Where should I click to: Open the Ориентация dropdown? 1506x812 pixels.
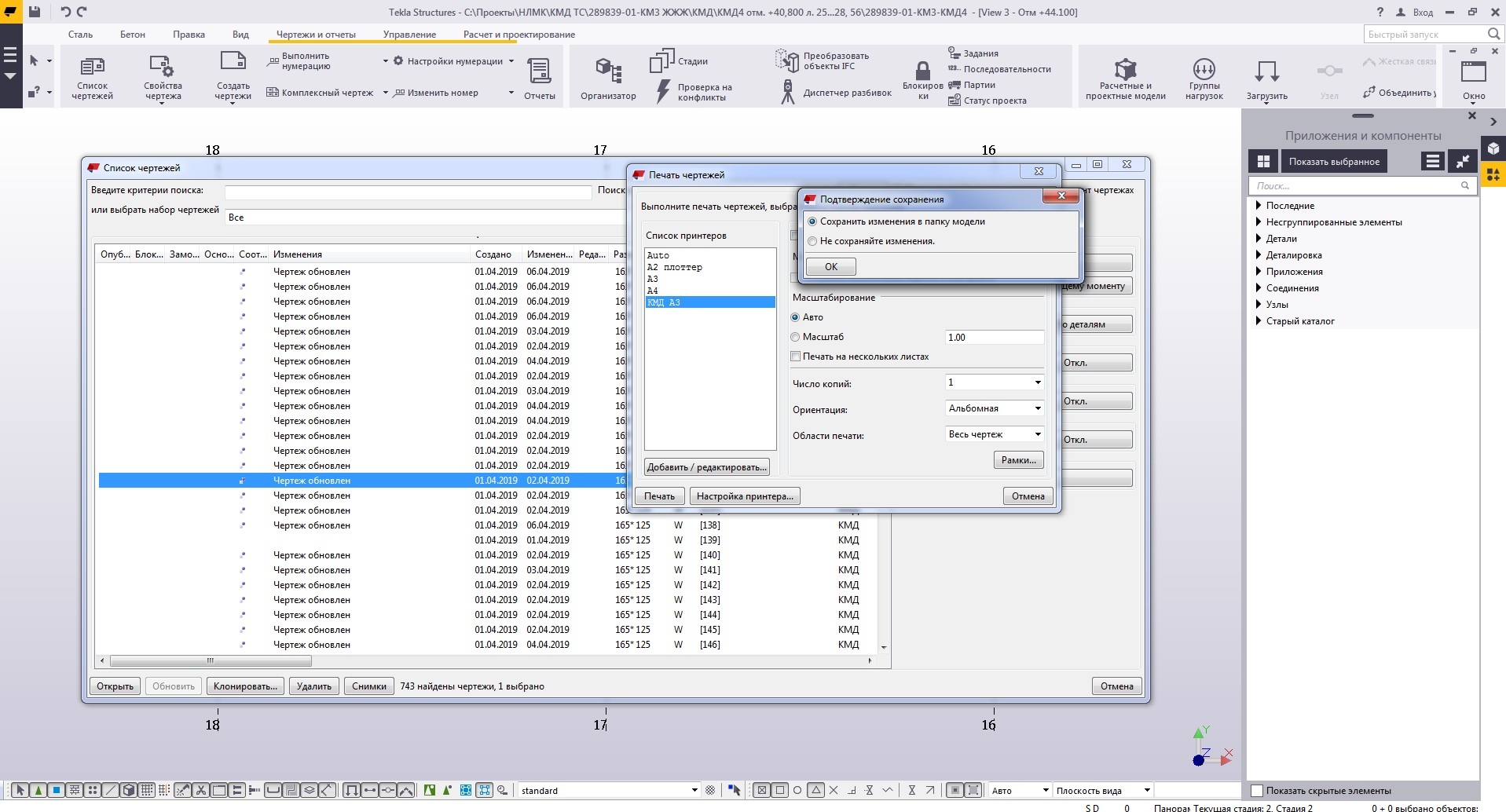[x=995, y=408]
